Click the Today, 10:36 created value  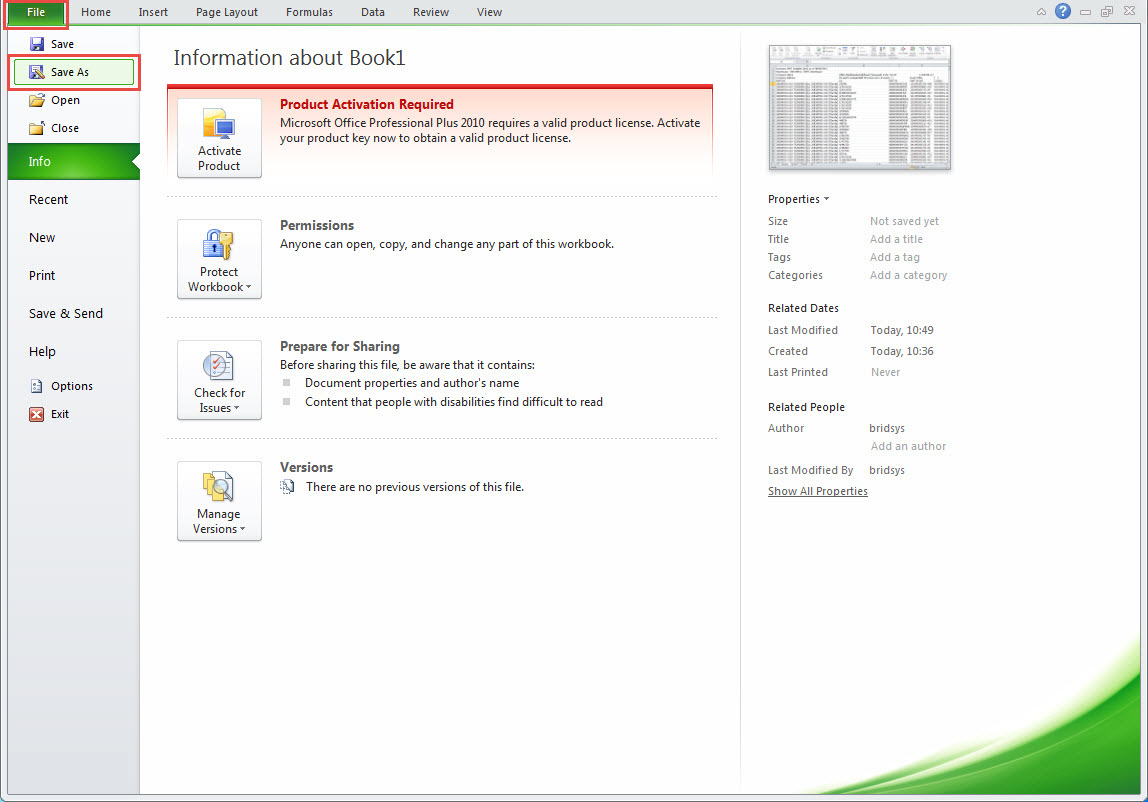point(902,352)
